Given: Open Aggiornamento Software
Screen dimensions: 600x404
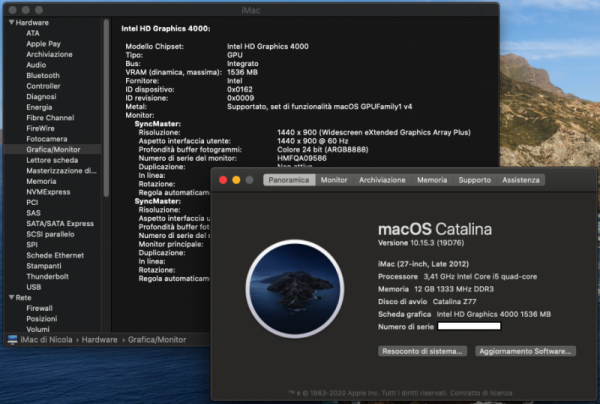Looking at the screenshot, I should tap(525, 351).
